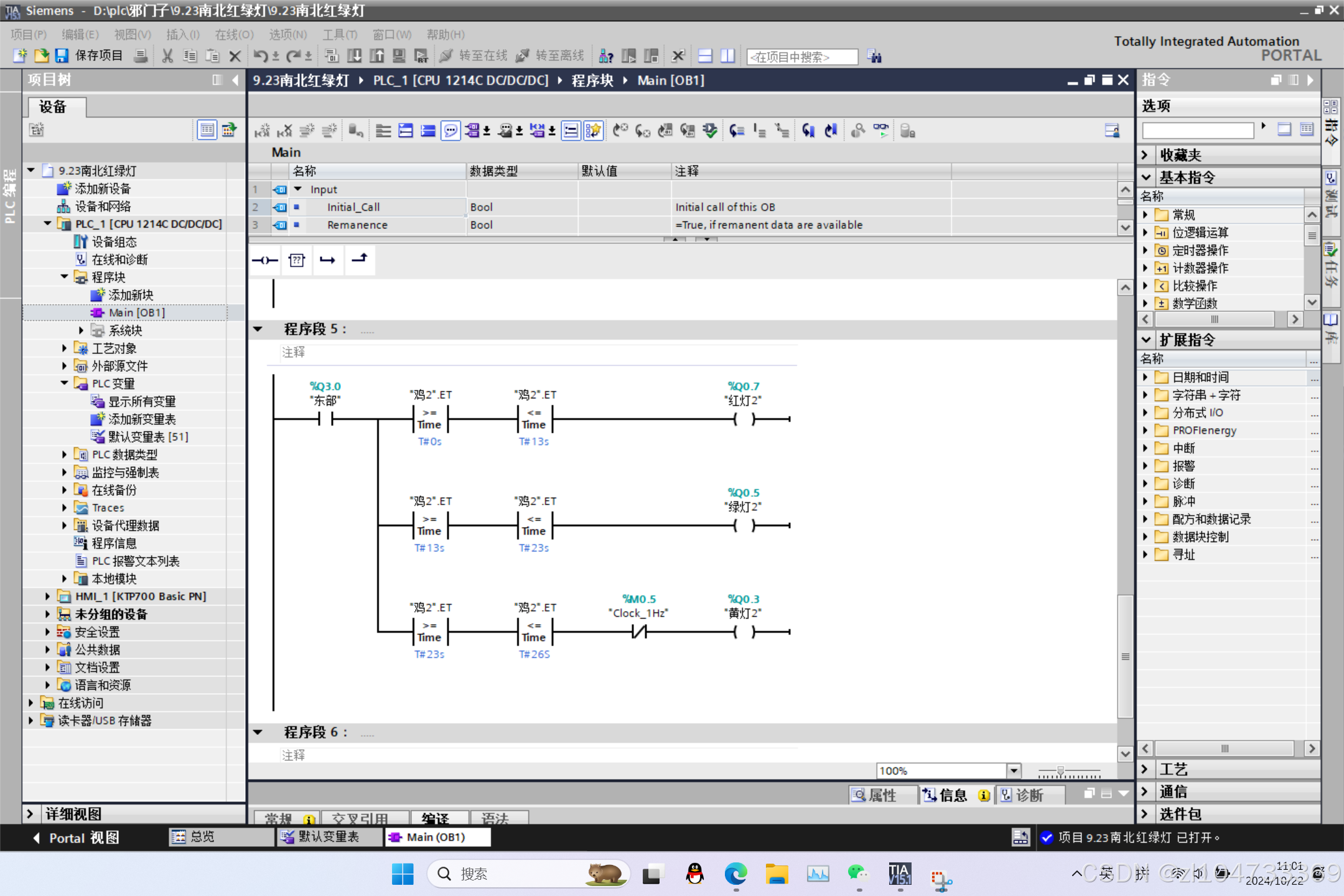Toggle network comments display icon

pos(571,131)
